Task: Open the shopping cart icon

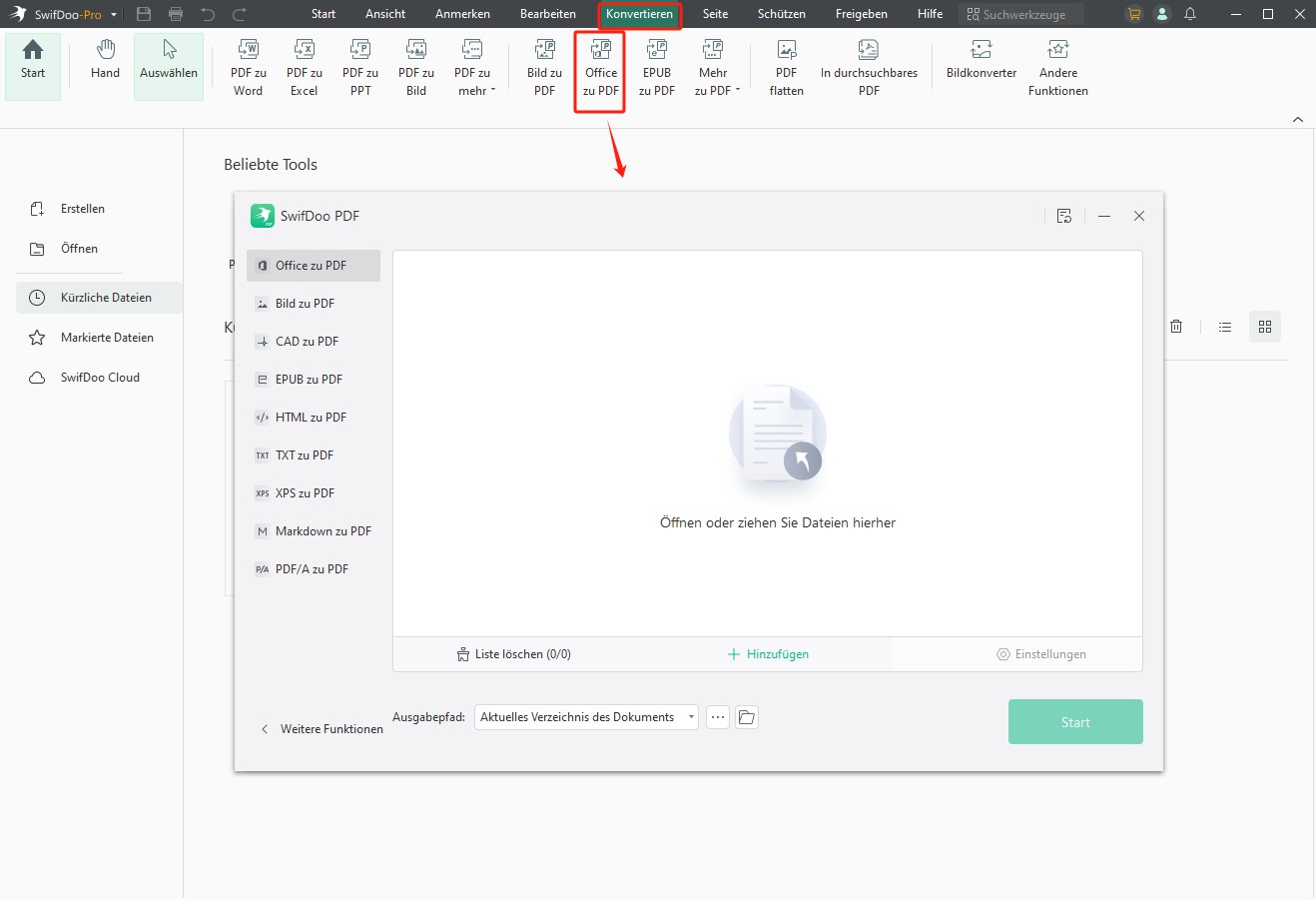Action: click(x=1133, y=14)
